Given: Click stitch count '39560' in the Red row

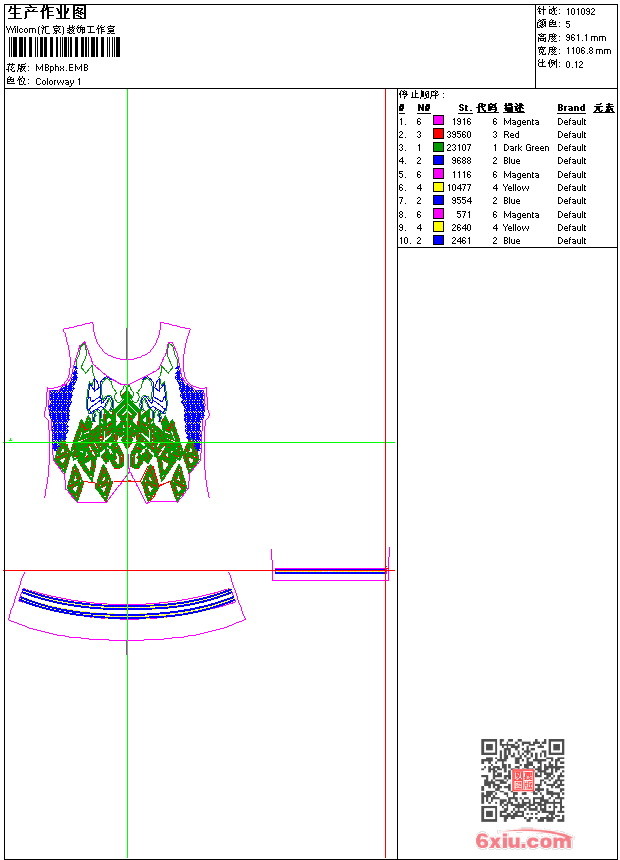Looking at the screenshot, I should point(459,135).
